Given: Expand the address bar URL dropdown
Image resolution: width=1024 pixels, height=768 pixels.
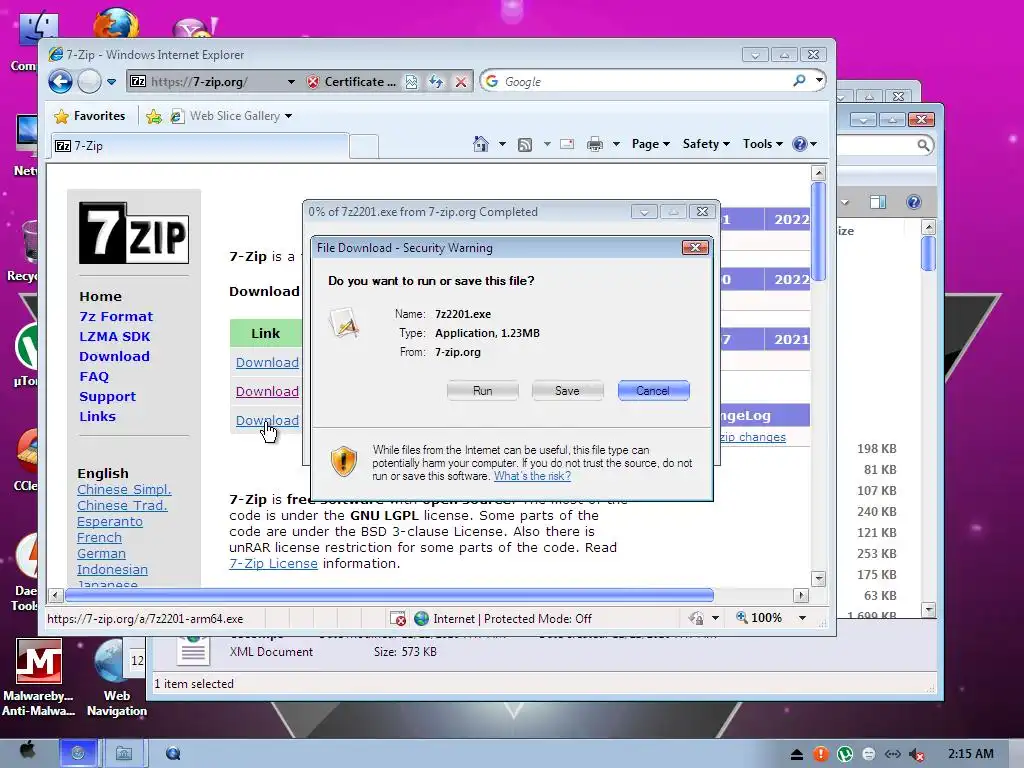Looking at the screenshot, I should pyautogui.click(x=291, y=82).
